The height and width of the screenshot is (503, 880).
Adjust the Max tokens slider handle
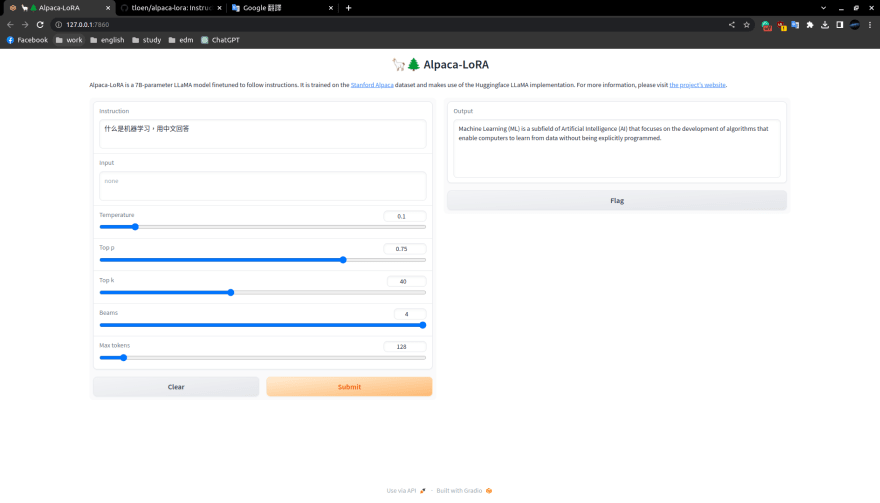pyautogui.click(x=123, y=358)
